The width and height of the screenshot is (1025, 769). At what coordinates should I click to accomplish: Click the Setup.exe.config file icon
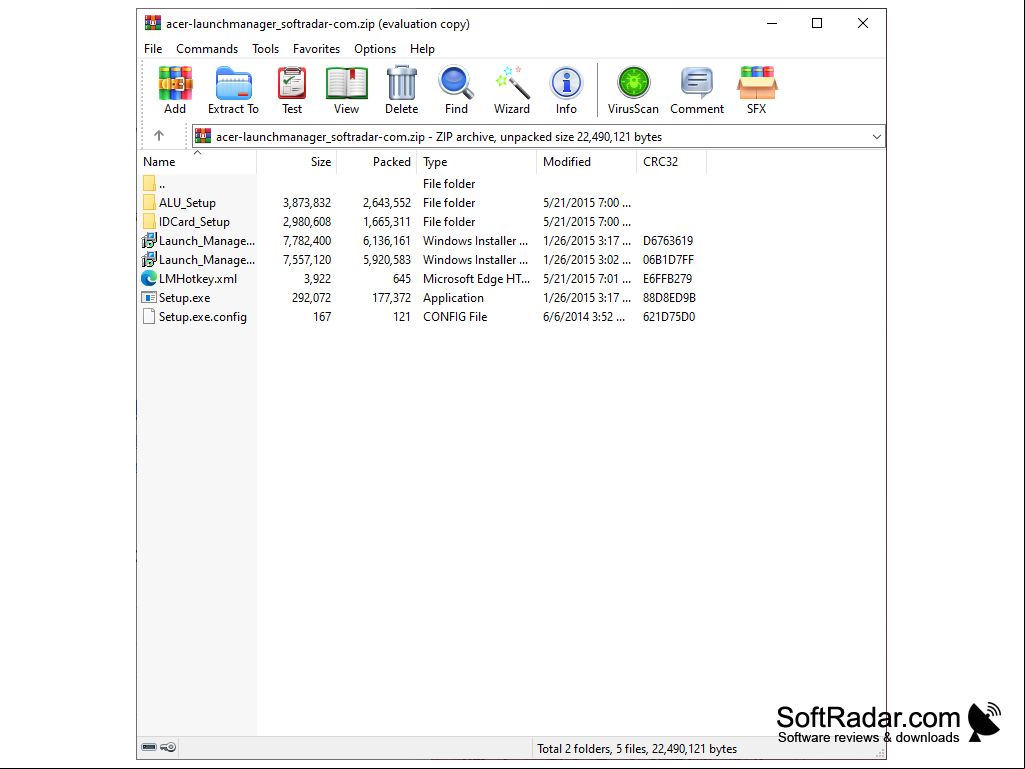pos(149,316)
